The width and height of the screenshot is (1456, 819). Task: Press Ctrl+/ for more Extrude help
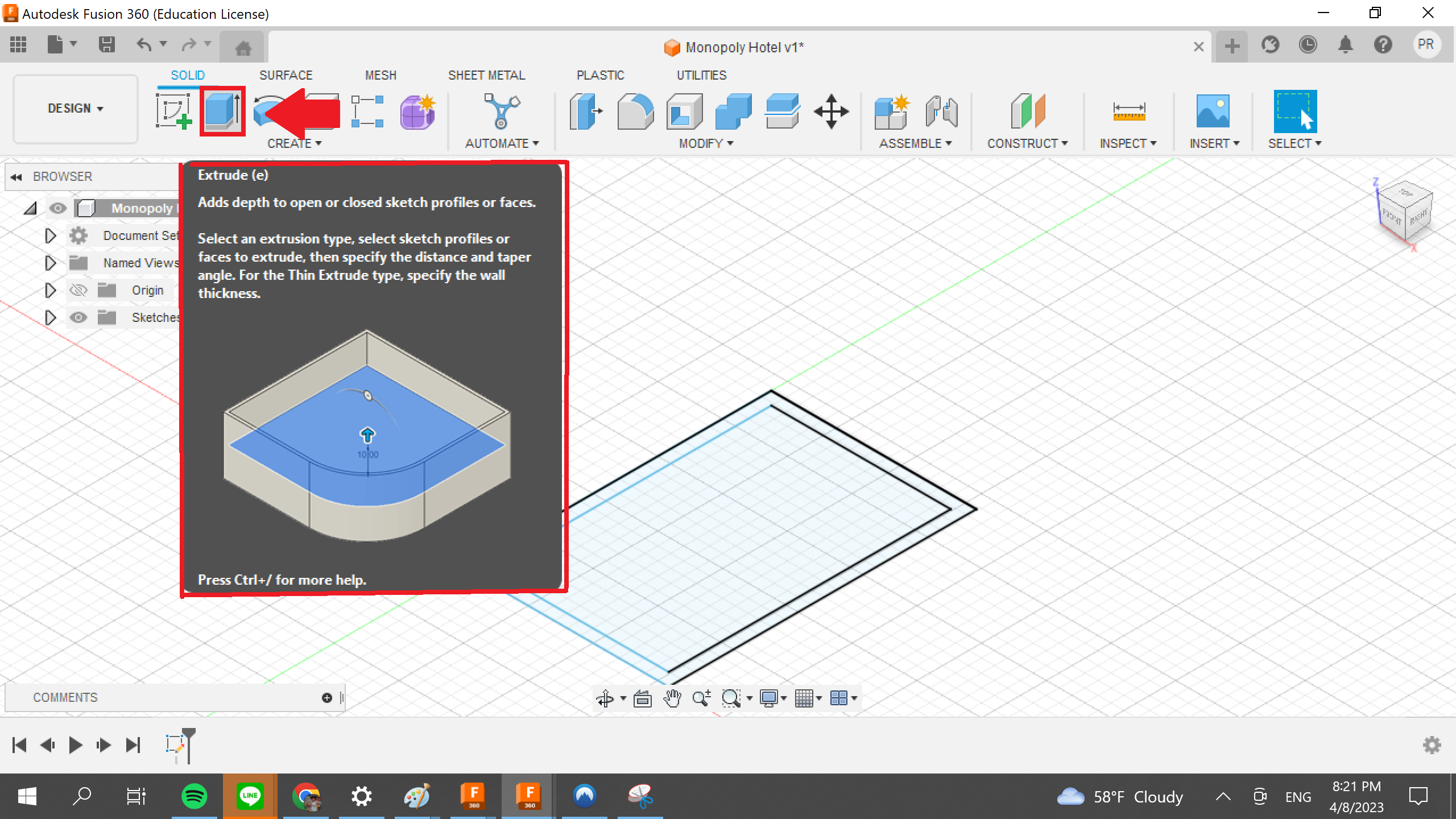click(x=281, y=579)
